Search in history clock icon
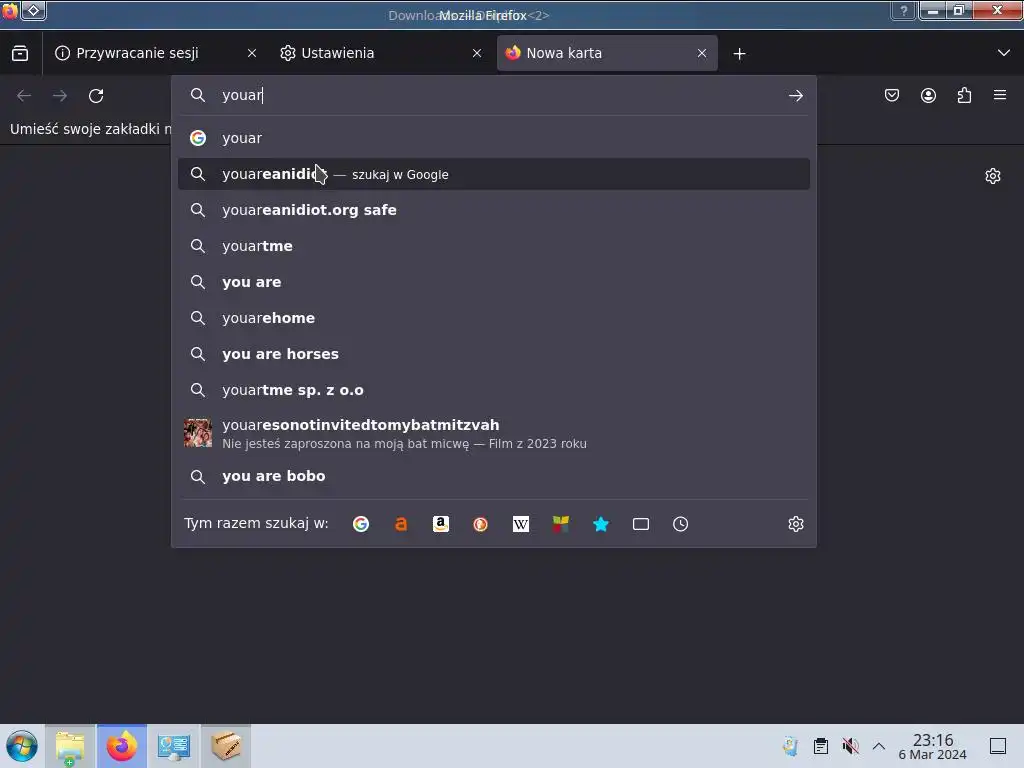1024x768 pixels. coord(680,524)
